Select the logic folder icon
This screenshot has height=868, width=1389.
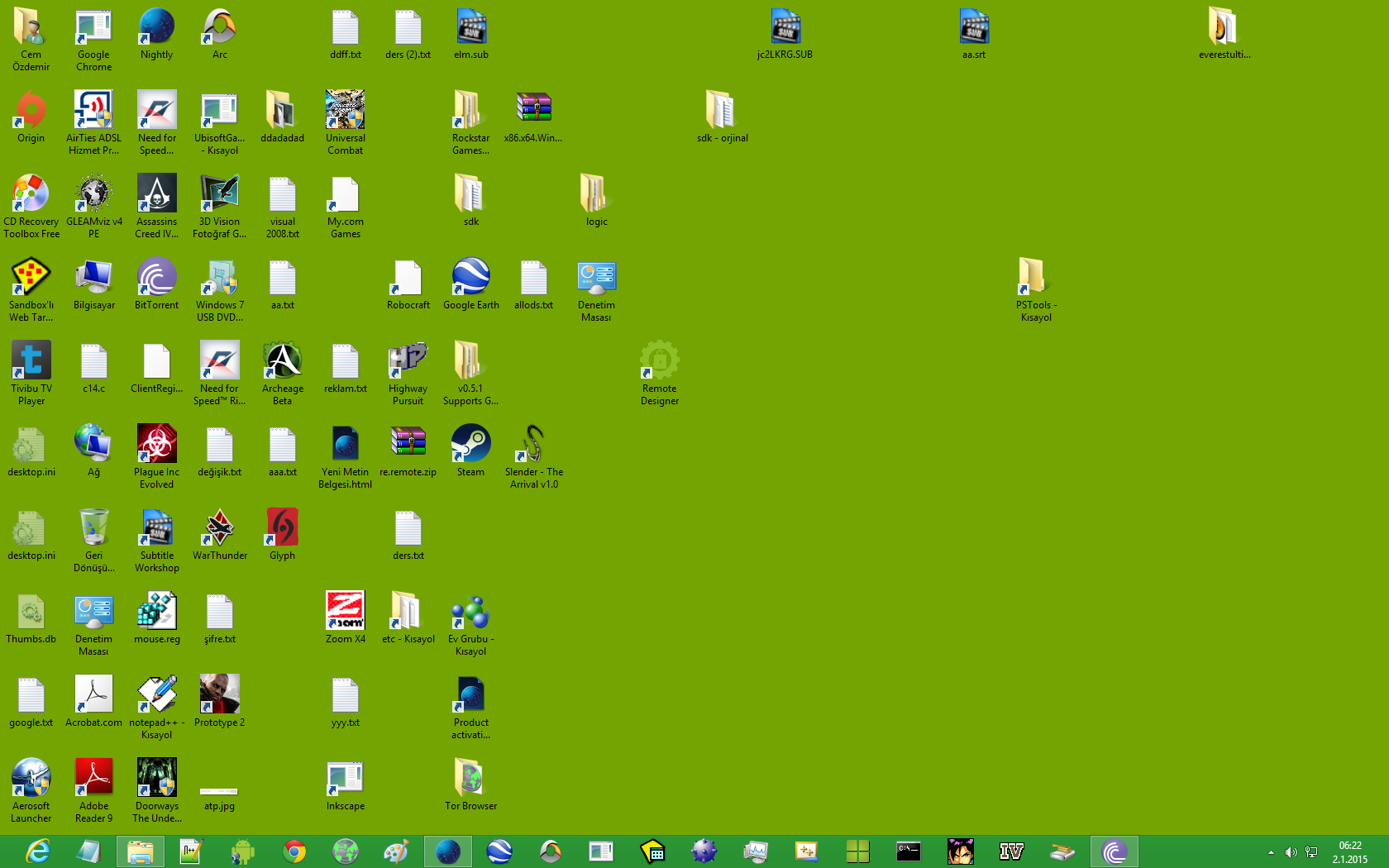coord(596,201)
